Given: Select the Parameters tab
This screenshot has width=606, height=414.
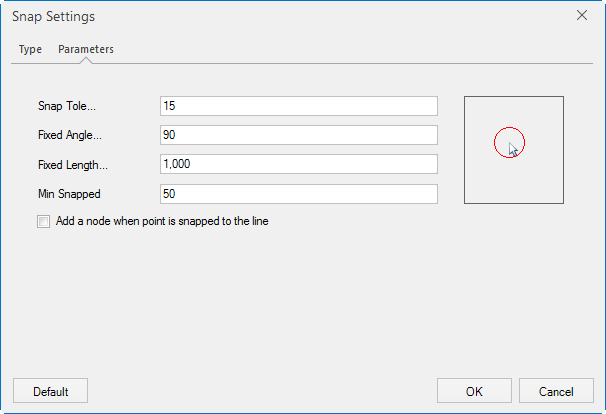Looking at the screenshot, I should click(x=86, y=49).
